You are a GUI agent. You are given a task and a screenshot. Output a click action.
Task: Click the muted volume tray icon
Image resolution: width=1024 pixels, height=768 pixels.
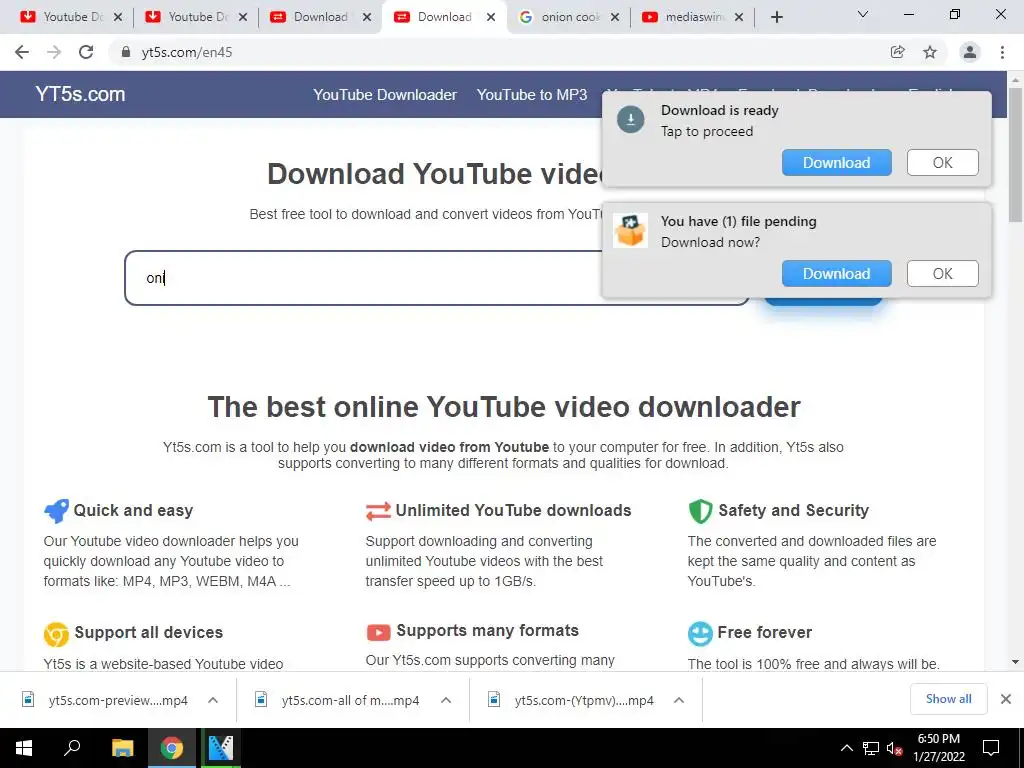tap(894, 748)
